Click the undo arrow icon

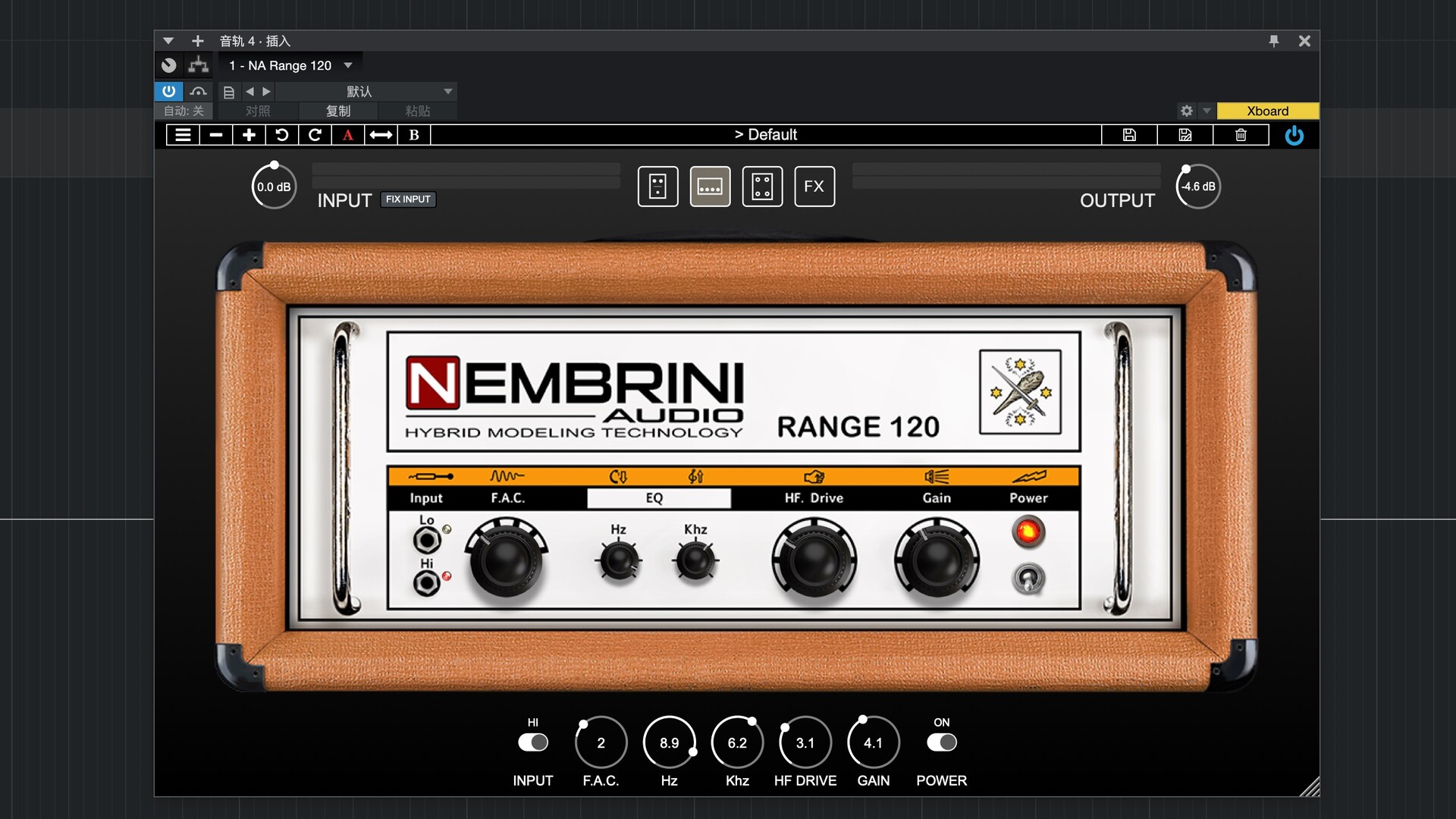coord(281,135)
